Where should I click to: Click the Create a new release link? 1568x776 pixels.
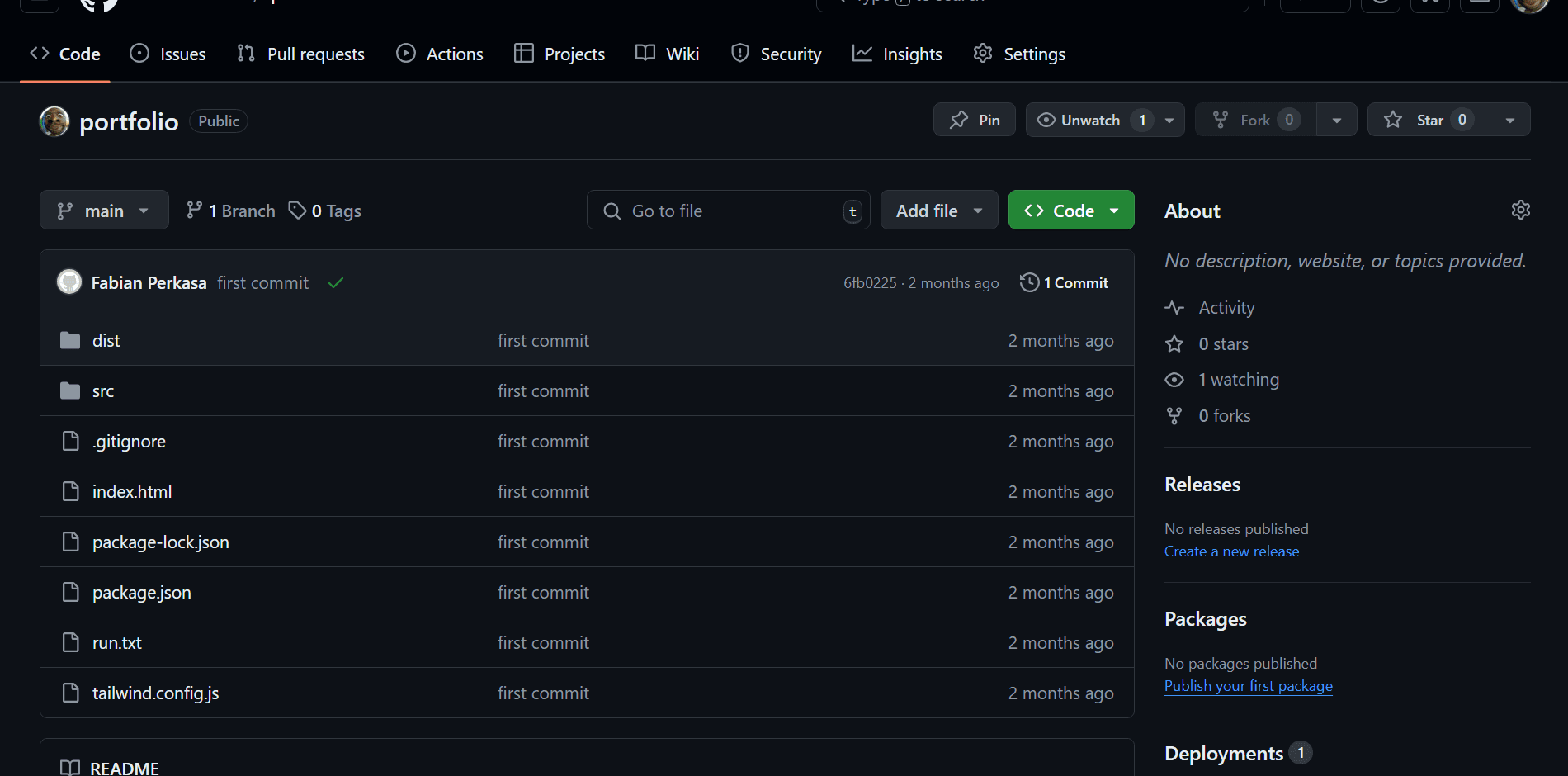[1231, 551]
